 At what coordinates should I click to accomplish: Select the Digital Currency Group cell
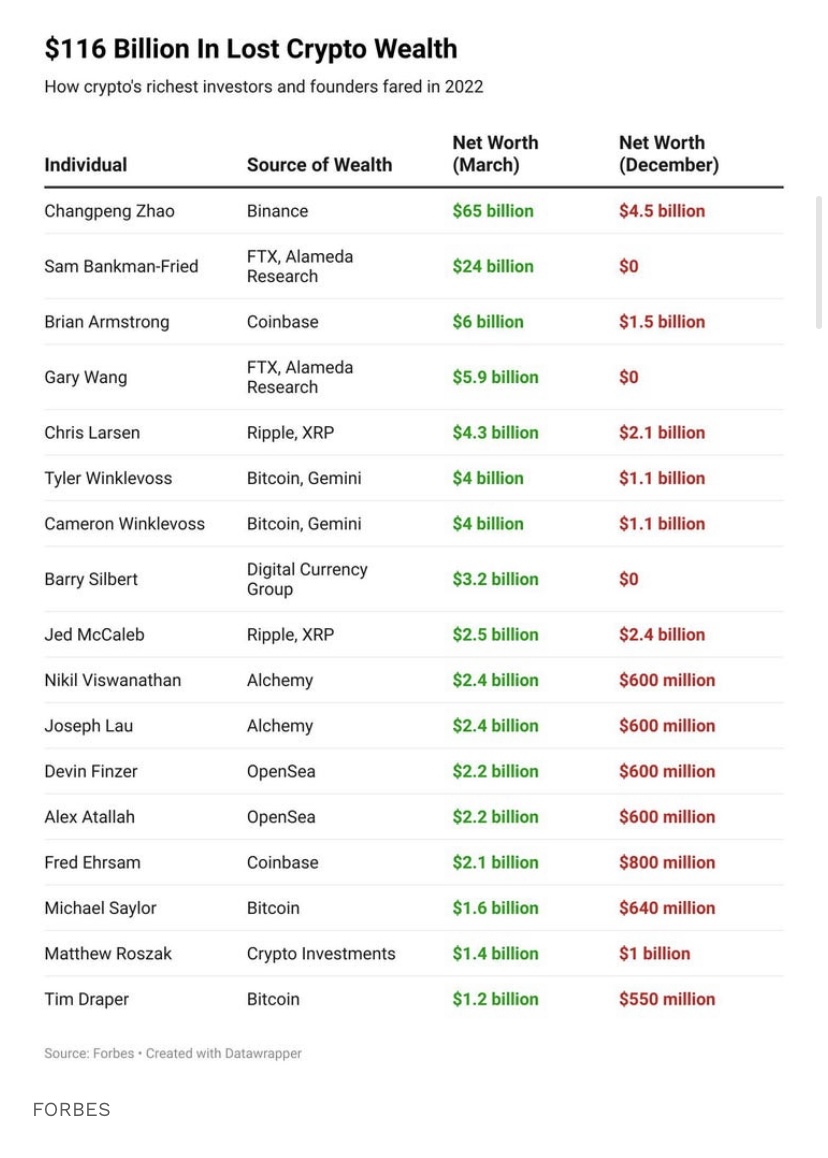pos(307,579)
